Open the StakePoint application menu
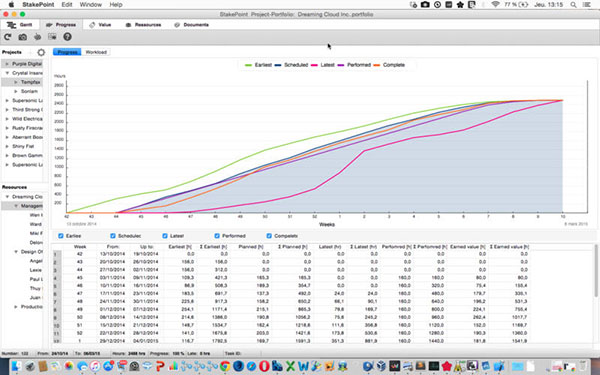 point(38,5)
